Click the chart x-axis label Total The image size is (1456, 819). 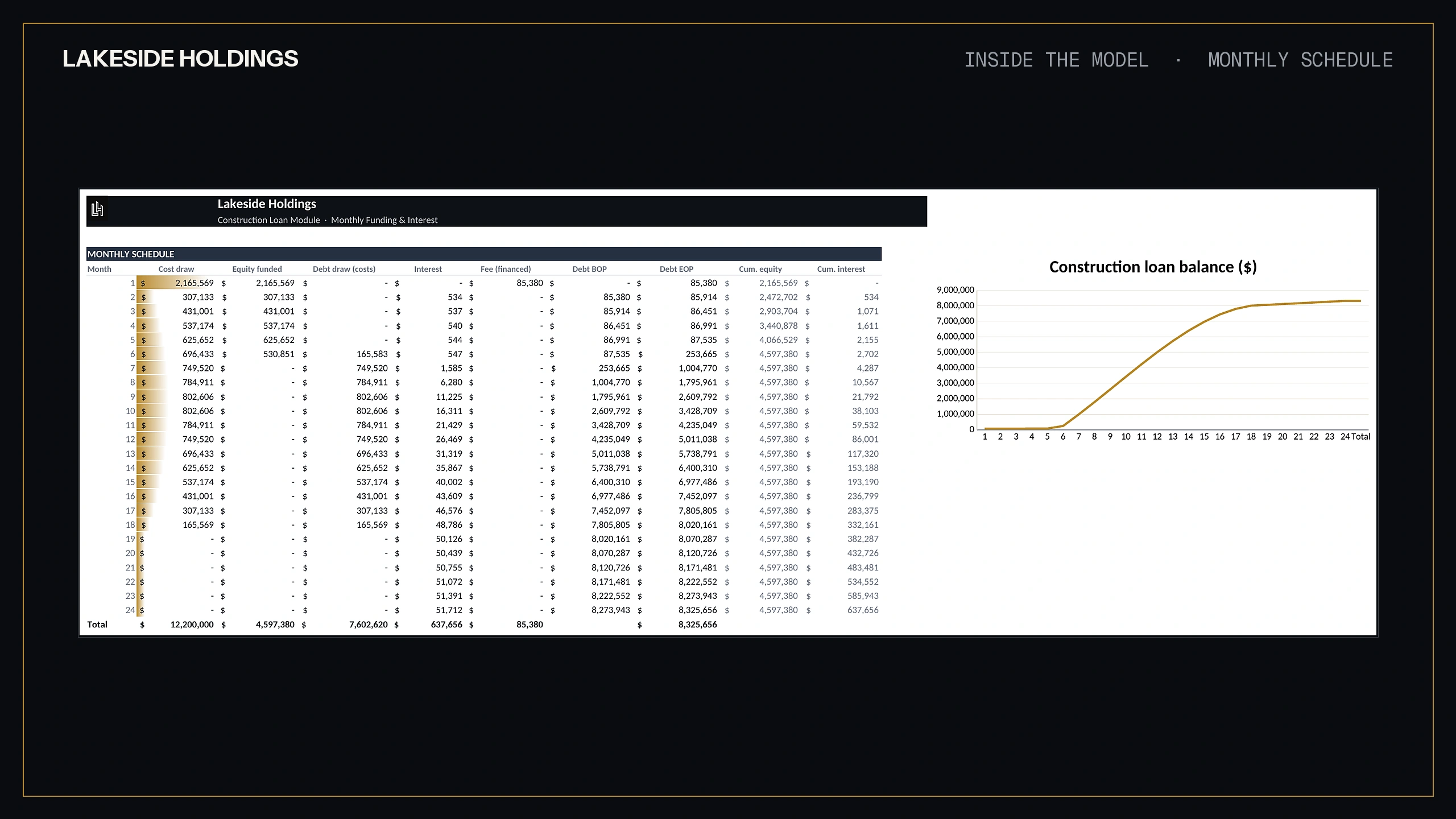click(1360, 437)
